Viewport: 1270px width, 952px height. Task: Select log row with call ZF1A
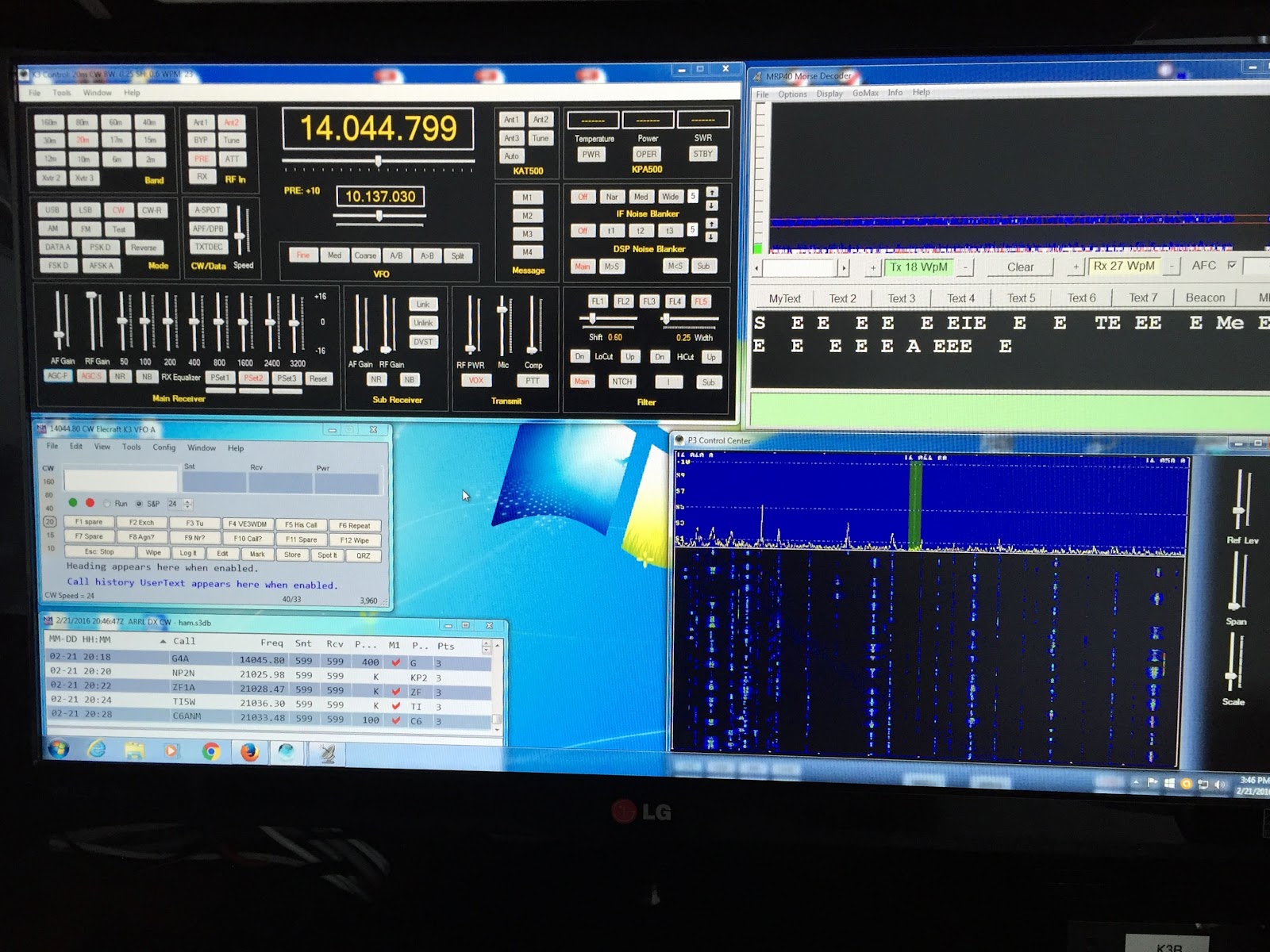pos(268,689)
